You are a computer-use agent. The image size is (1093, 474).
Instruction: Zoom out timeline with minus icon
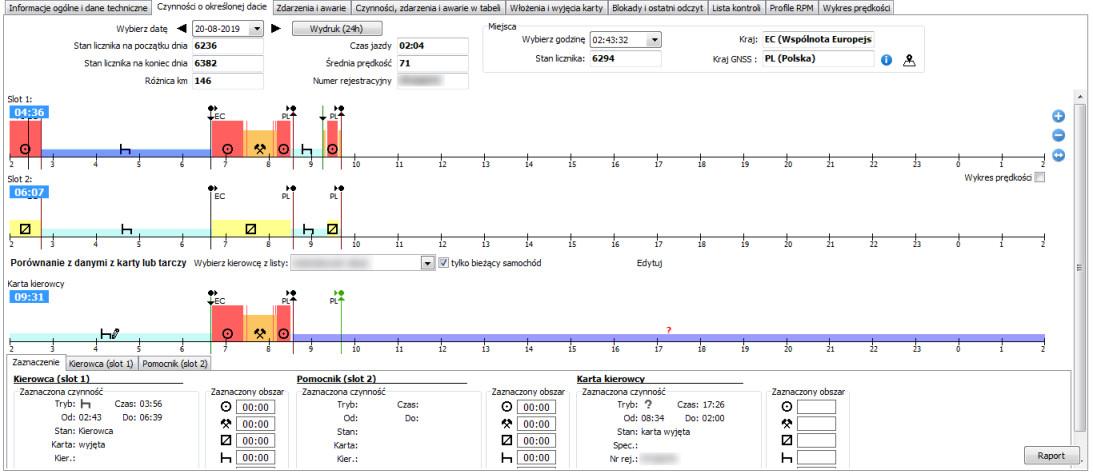click(1058, 136)
